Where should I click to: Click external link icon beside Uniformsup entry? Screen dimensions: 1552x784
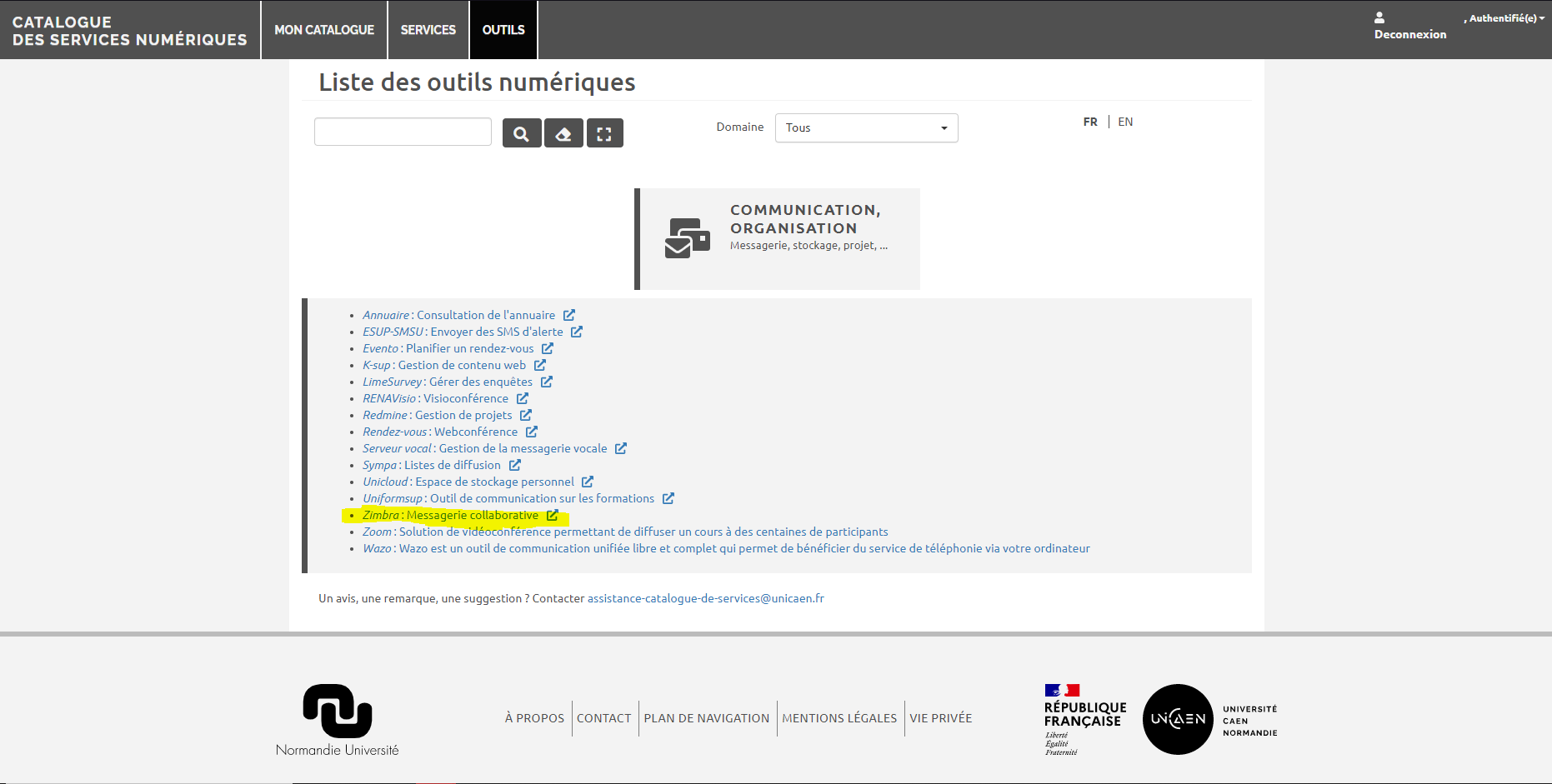[x=668, y=498]
